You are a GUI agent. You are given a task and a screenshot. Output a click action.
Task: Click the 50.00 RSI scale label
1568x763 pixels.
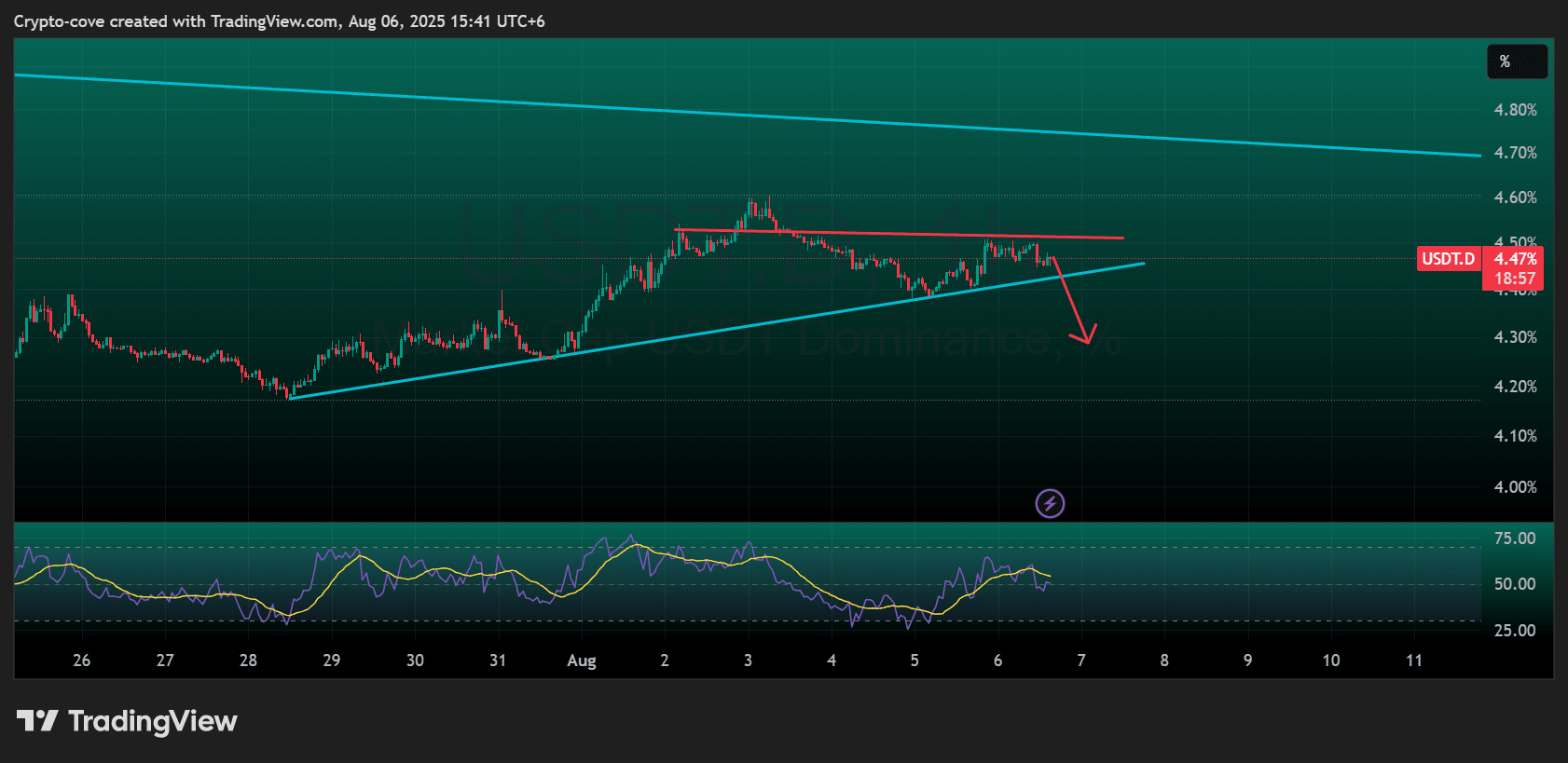click(1515, 584)
